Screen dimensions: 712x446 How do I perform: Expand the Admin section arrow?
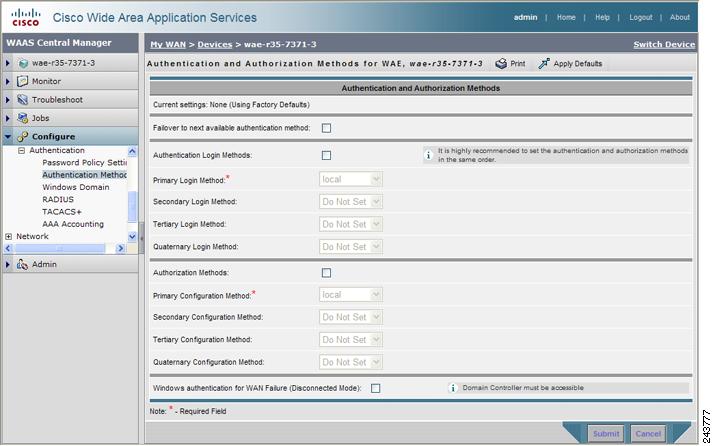coord(7,264)
